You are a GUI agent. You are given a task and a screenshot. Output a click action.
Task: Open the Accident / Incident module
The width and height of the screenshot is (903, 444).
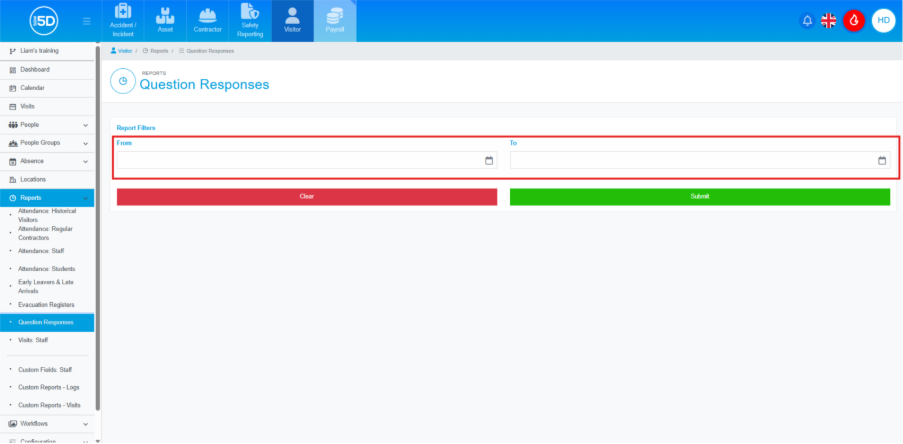tap(123, 21)
